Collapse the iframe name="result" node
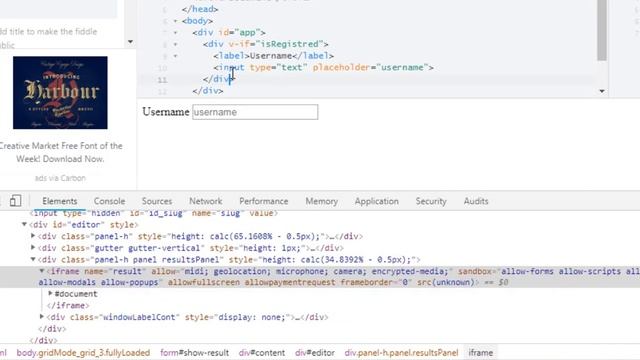The image size is (640, 360). pyautogui.click(x=42, y=271)
